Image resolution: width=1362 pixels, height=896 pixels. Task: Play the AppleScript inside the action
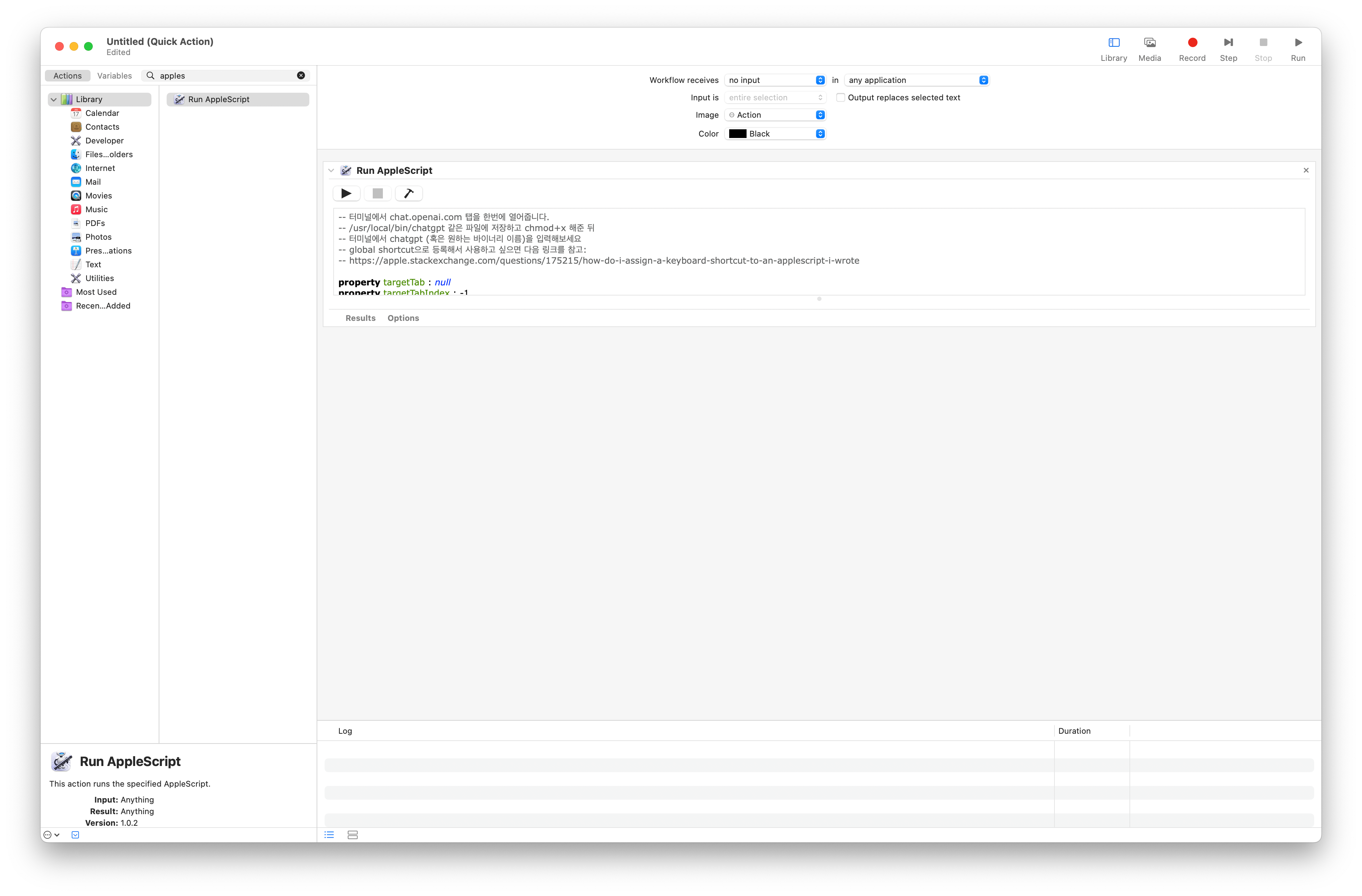[x=346, y=193]
